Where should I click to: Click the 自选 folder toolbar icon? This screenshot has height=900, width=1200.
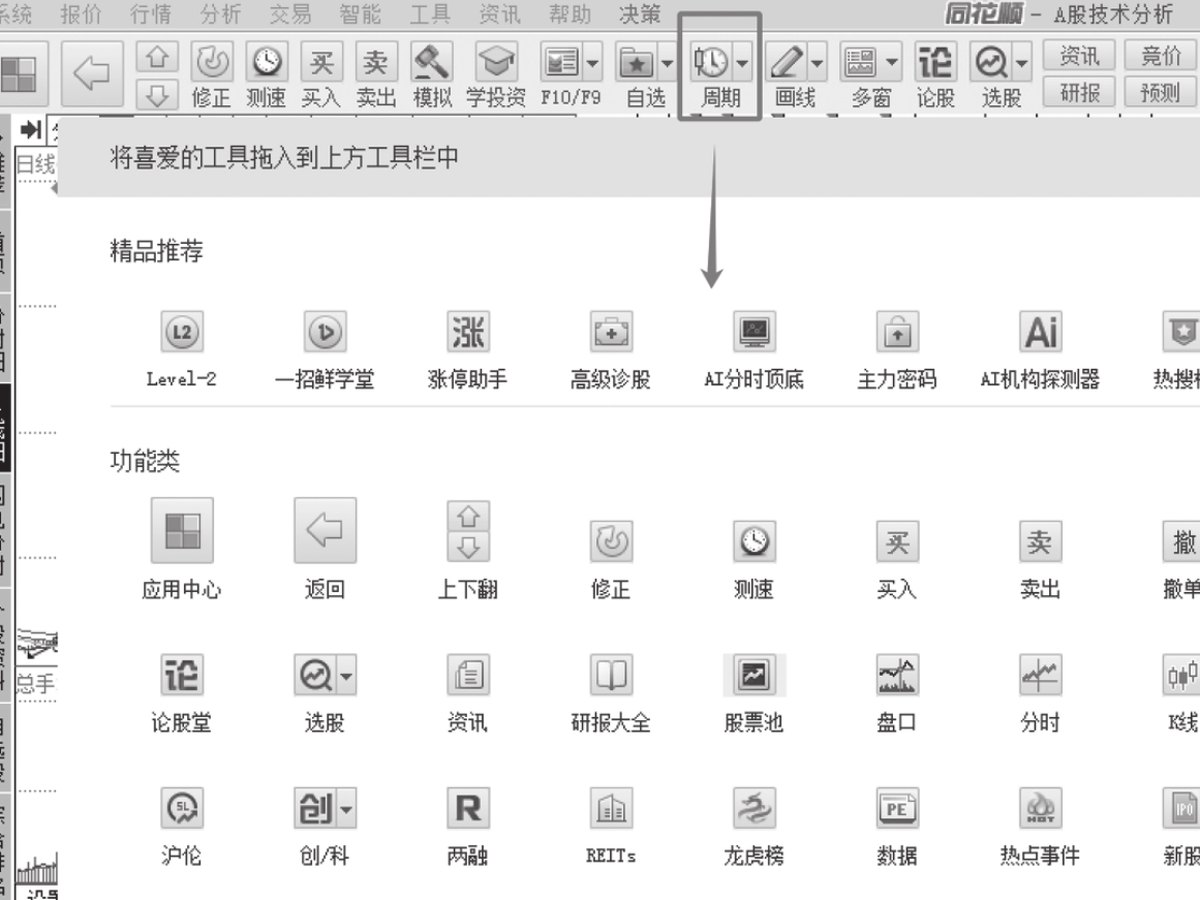(636, 63)
